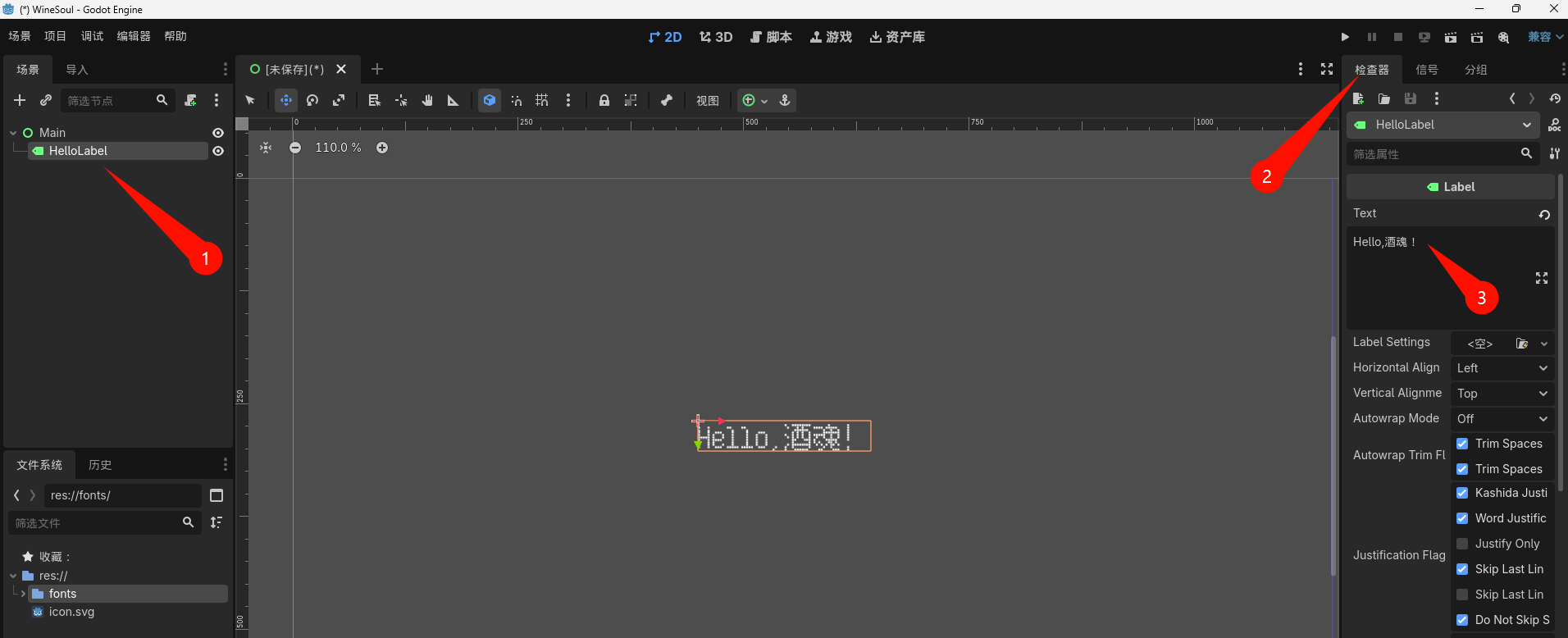Stop the running project
The width and height of the screenshot is (1568, 638).
pyautogui.click(x=1398, y=37)
